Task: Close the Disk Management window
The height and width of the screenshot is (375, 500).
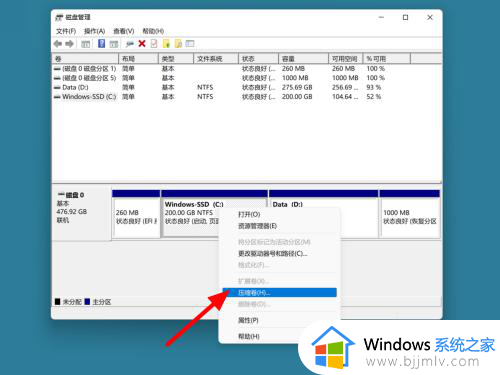Action: tap(430, 17)
